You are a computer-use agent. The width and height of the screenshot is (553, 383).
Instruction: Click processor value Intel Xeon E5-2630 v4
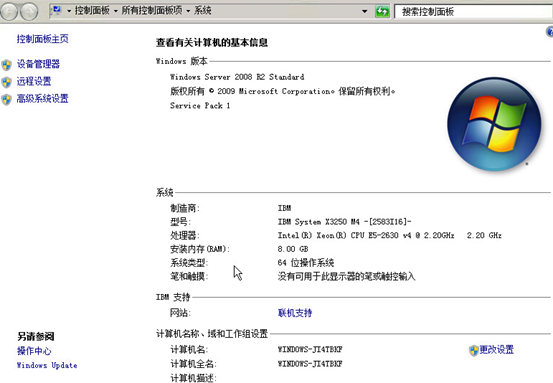pyautogui.click(x=390, y=235)
